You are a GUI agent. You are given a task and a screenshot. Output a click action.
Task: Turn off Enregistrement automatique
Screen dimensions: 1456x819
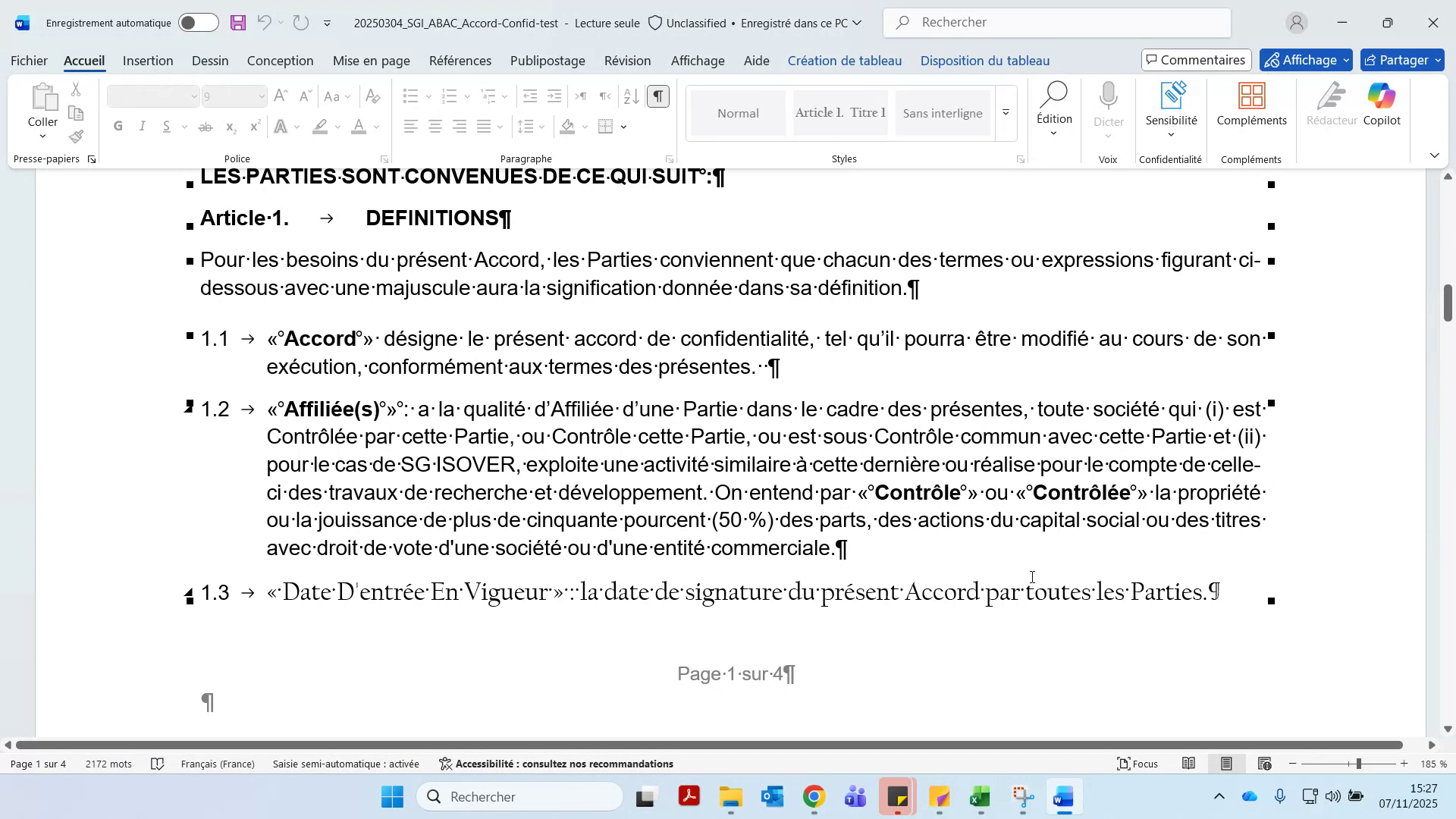pyautogui.click(x=197, y=23)
